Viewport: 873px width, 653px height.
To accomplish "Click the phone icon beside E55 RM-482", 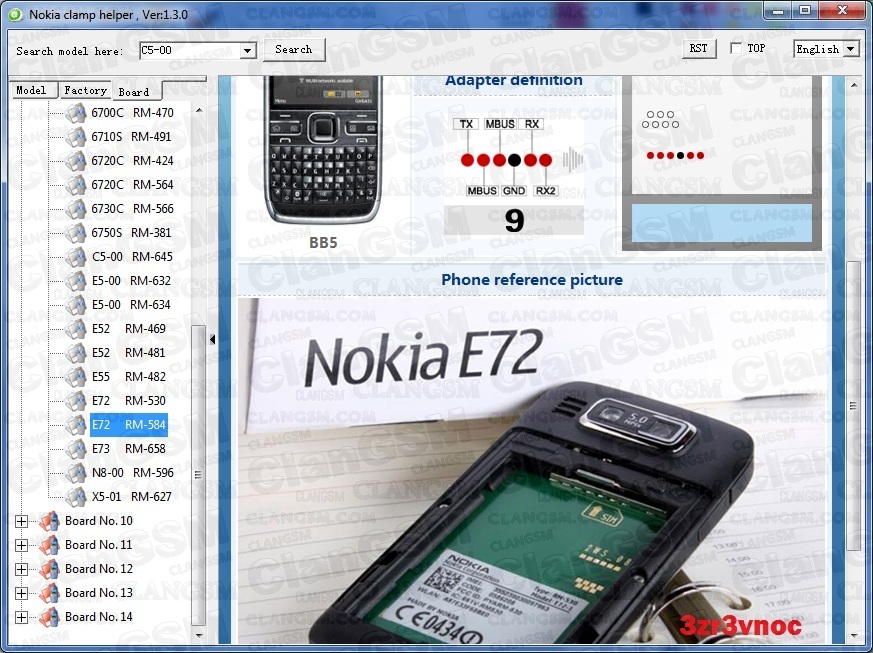I will [76, 376].
